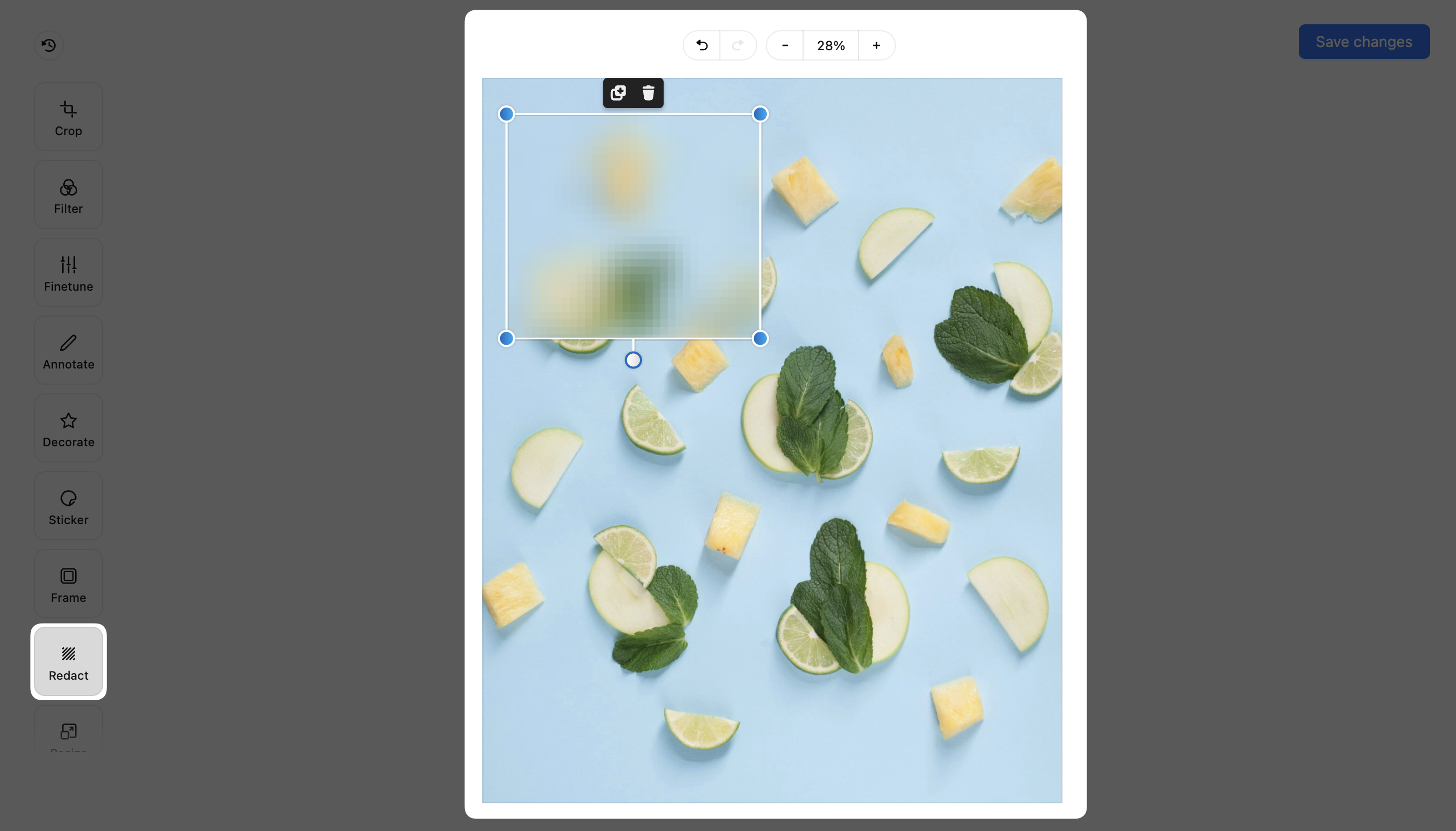Zoom out with the minus button
Viewport: 1456px width, 831px height.
[785, 45]
